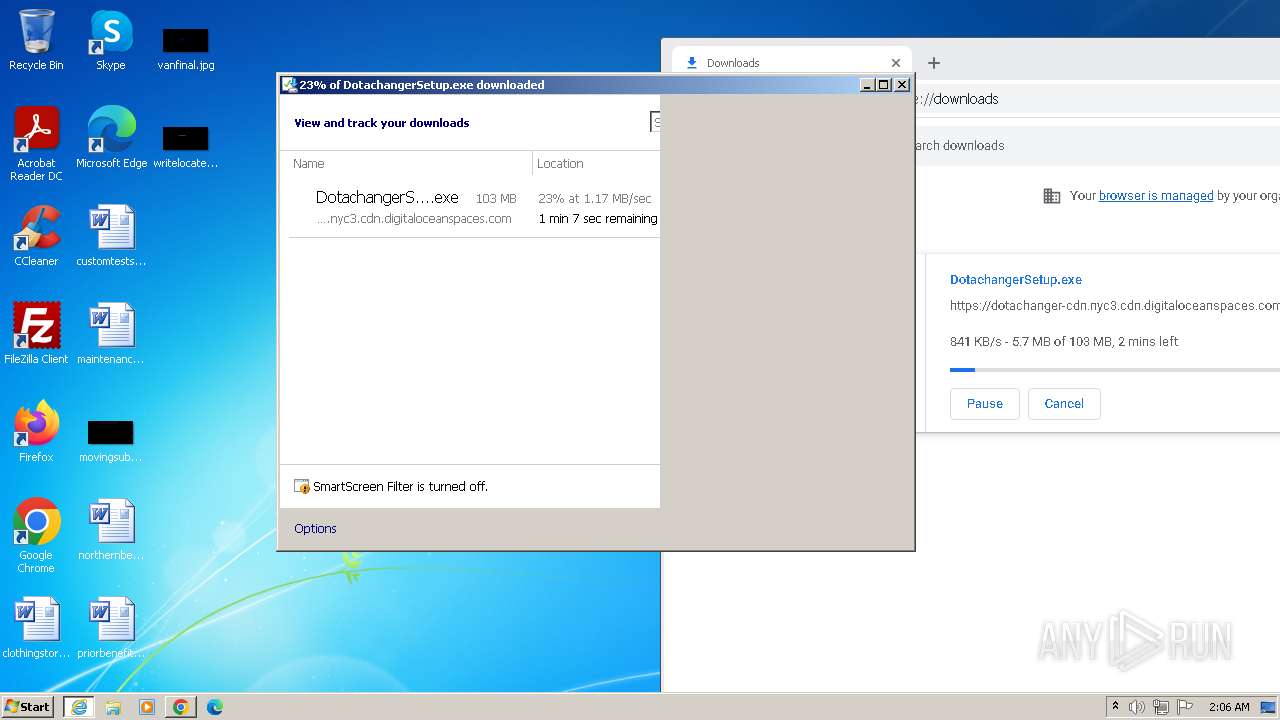
Task: Close the Chrome Downloads tab
Action: pos(896,63)
